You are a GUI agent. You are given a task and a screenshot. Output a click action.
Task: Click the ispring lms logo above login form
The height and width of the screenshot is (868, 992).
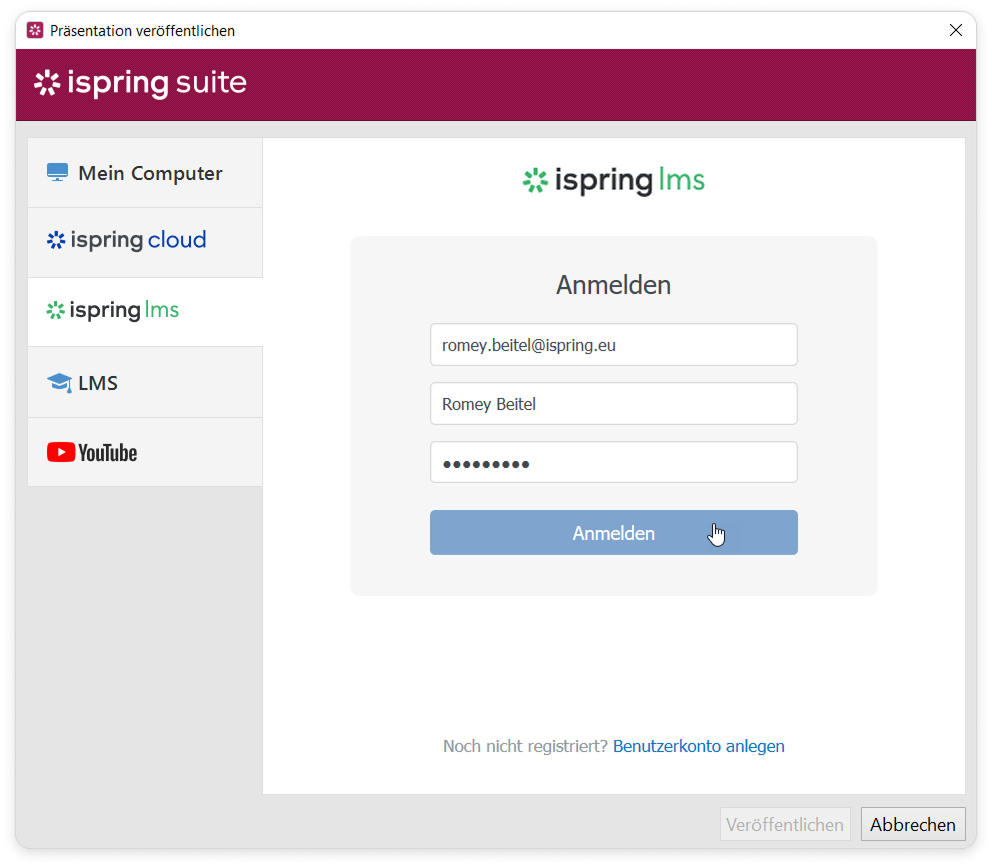point(613,181)
